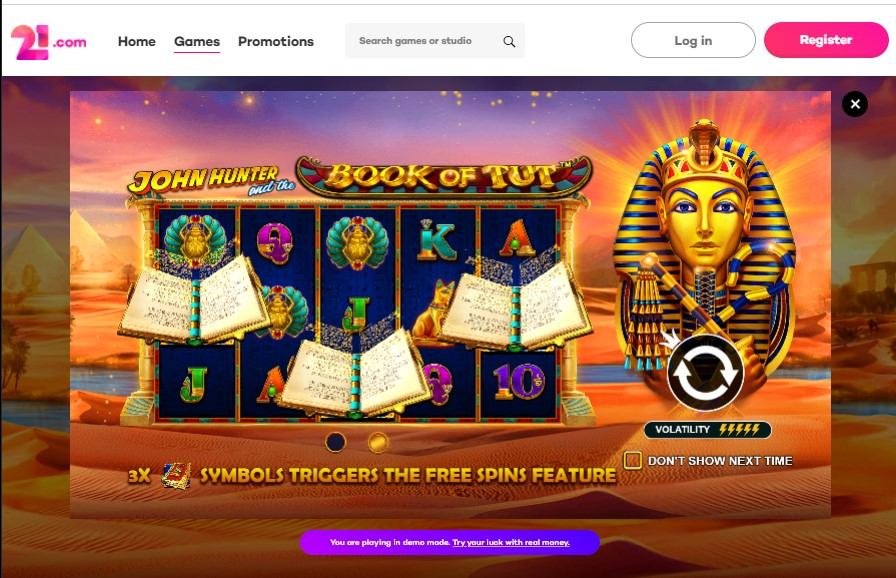
Task: Click the search magnifier icon
Action: point(509,41)
